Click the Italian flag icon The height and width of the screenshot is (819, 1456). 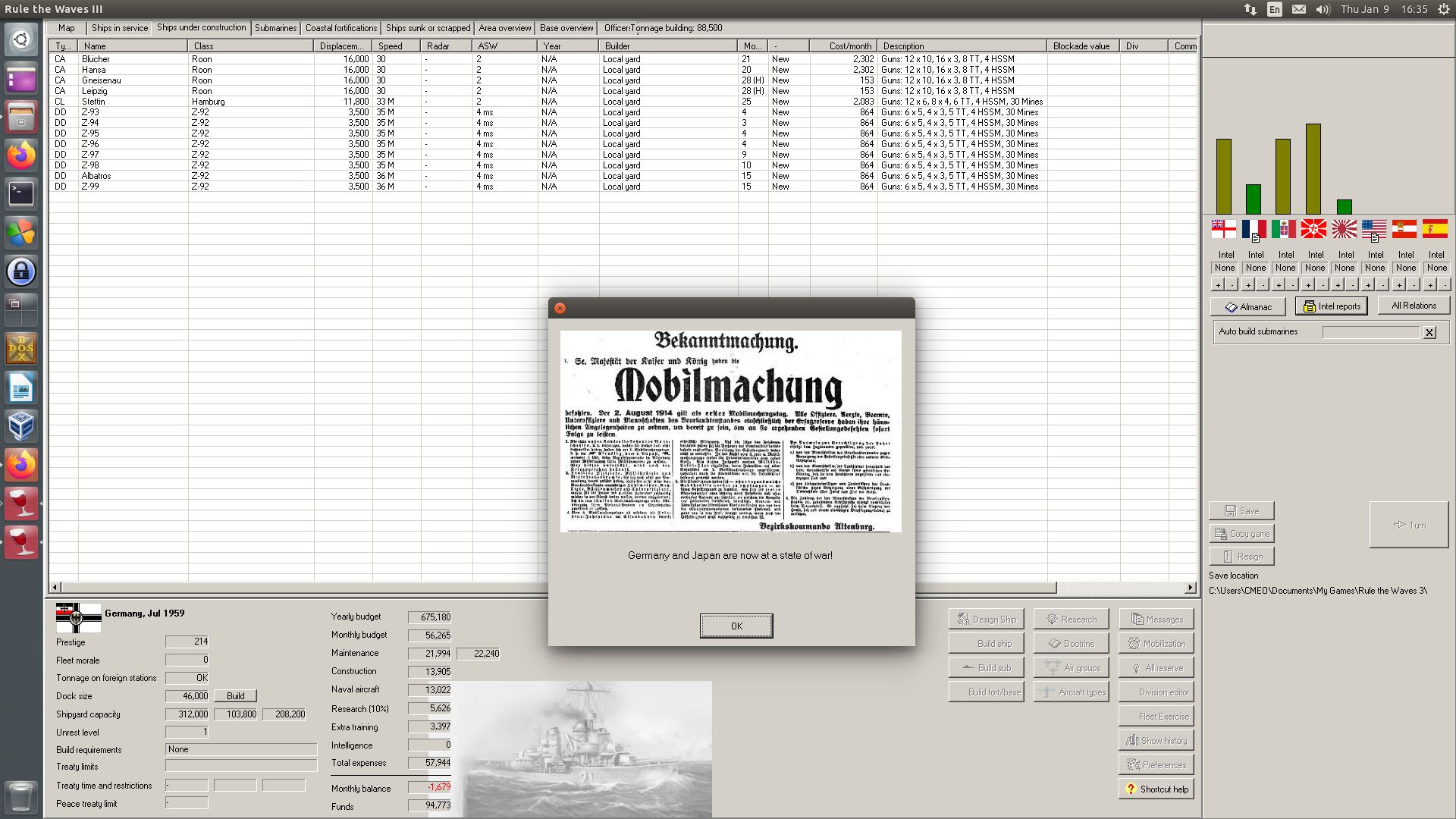point(1284,228)
